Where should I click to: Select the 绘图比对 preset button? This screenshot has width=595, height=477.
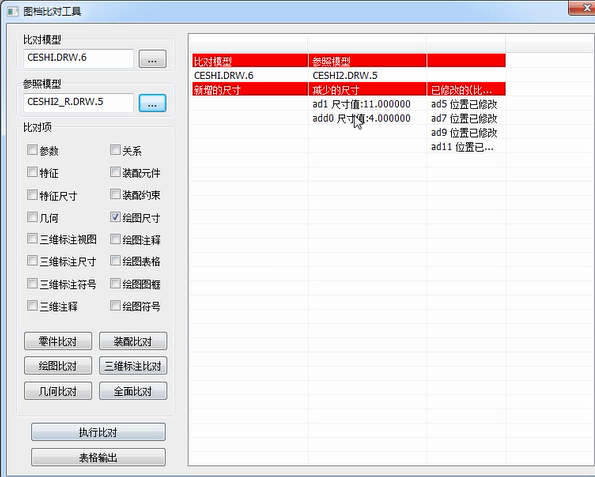(58, 366)
